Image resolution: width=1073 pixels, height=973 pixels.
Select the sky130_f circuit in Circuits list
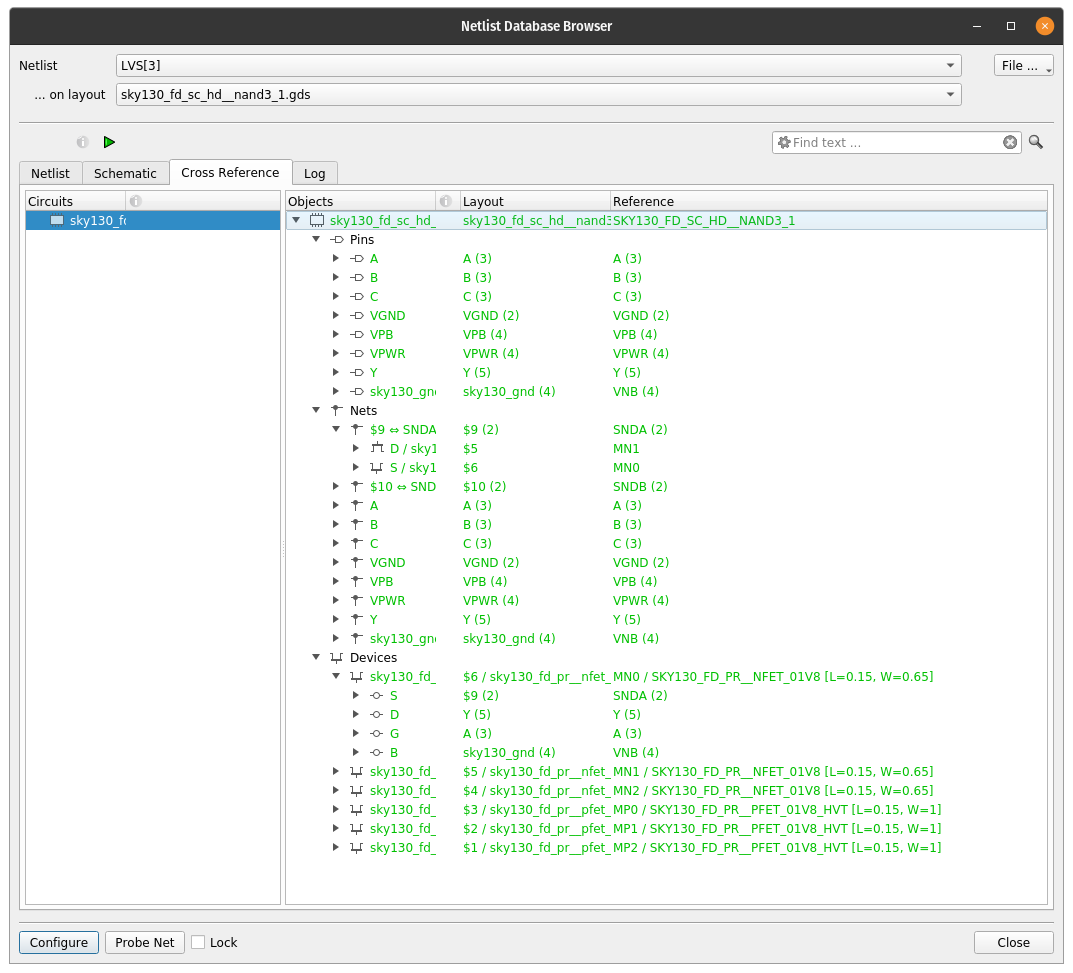(x=153, y=220)
